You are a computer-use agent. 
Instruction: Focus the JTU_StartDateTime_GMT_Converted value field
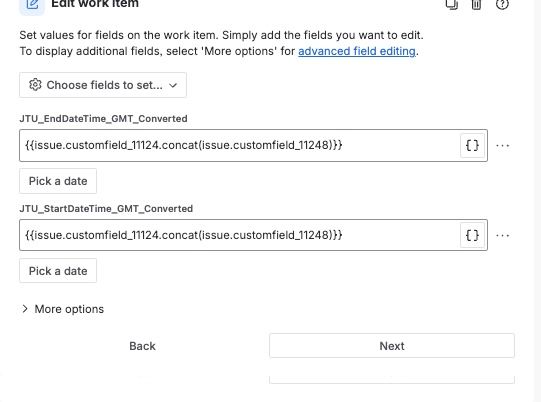239,235
